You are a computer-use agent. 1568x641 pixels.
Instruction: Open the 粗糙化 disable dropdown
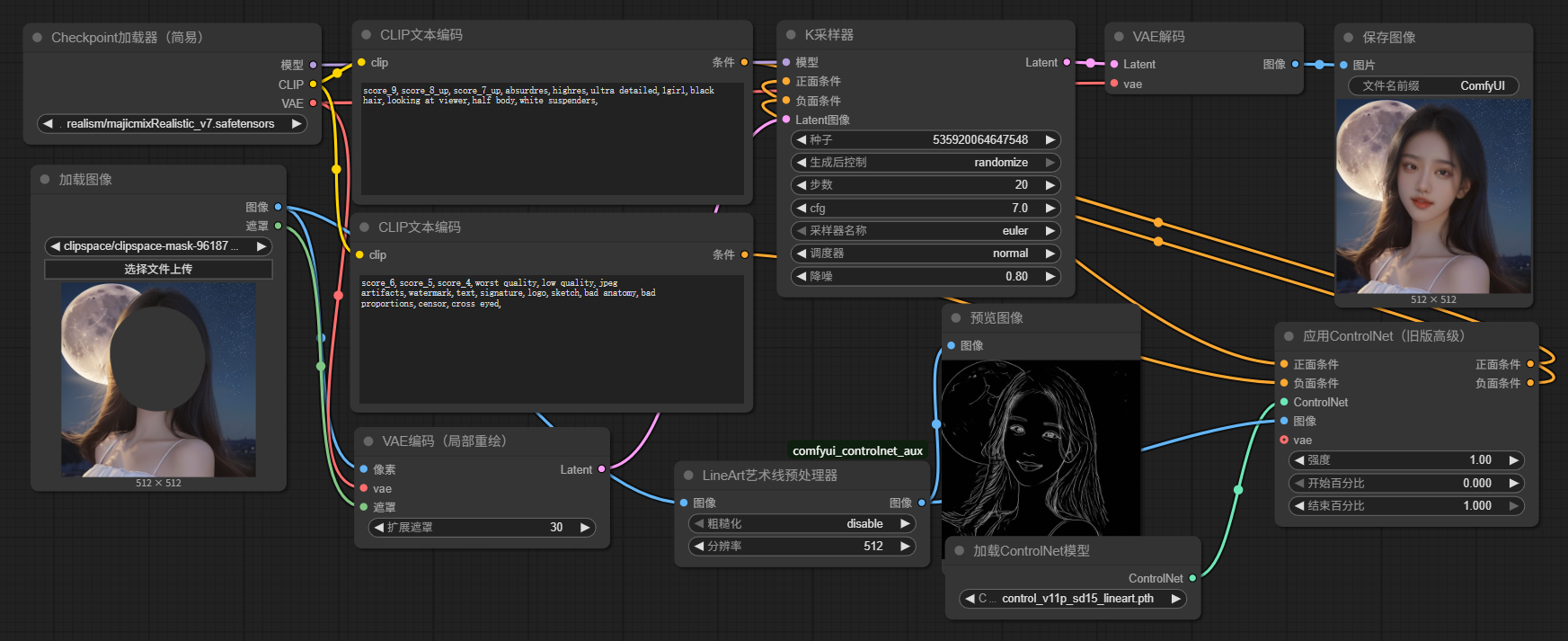coord(802,524)
